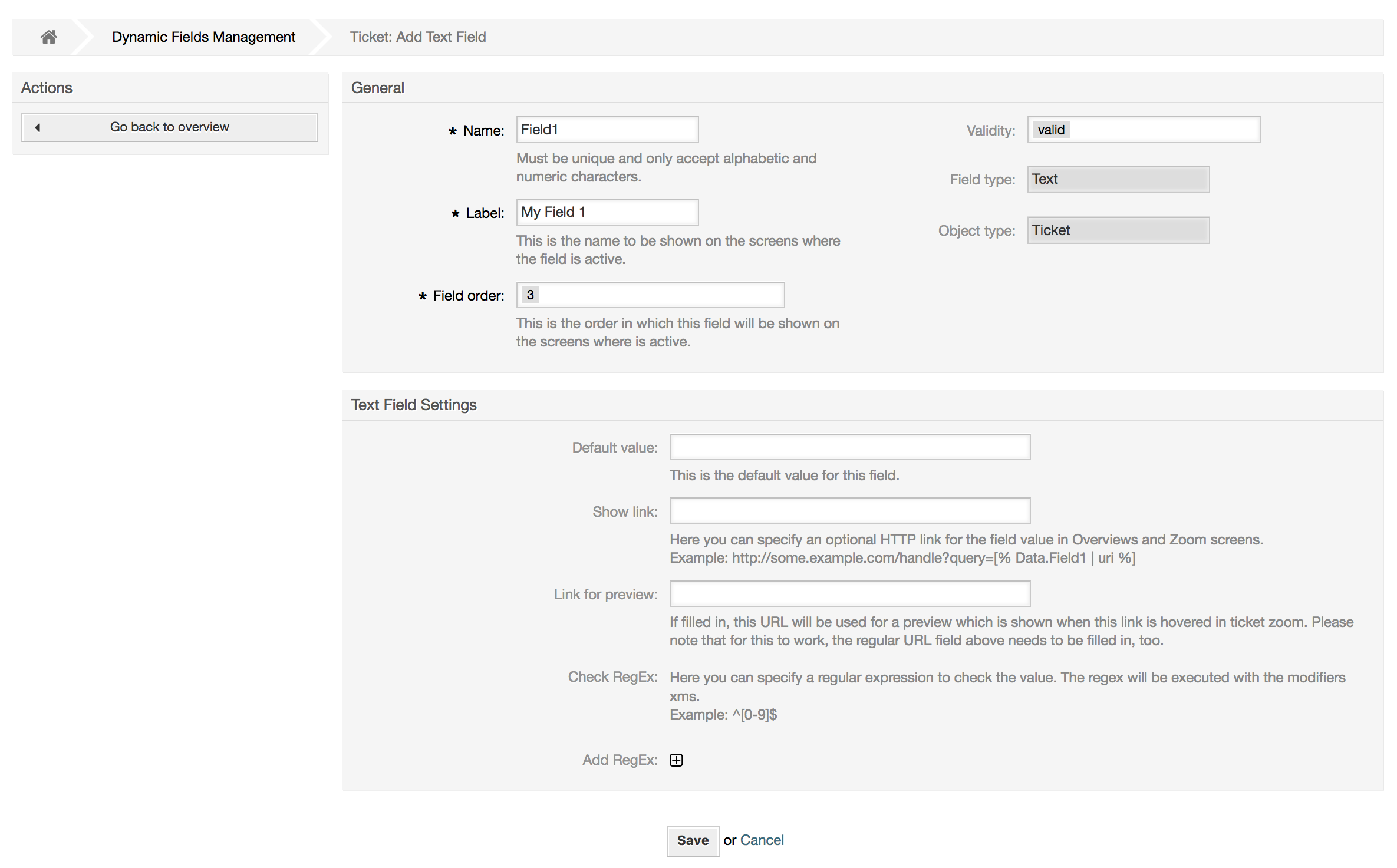Select the valid option in Validity

point(1050,129)
